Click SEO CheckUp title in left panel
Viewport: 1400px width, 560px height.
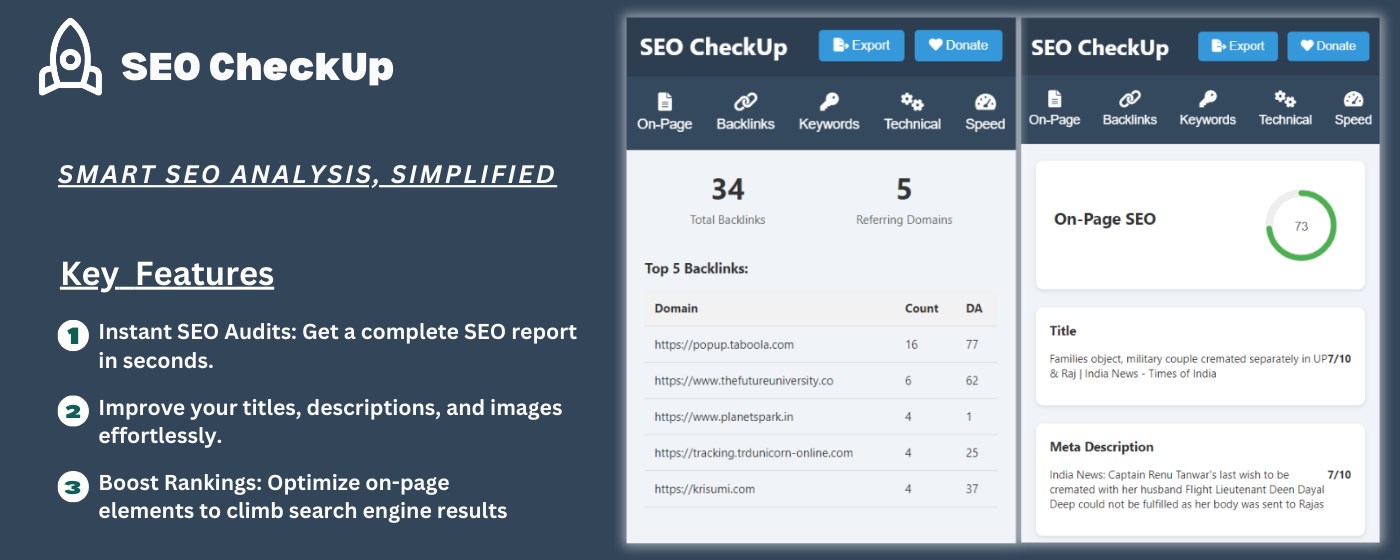713,47
